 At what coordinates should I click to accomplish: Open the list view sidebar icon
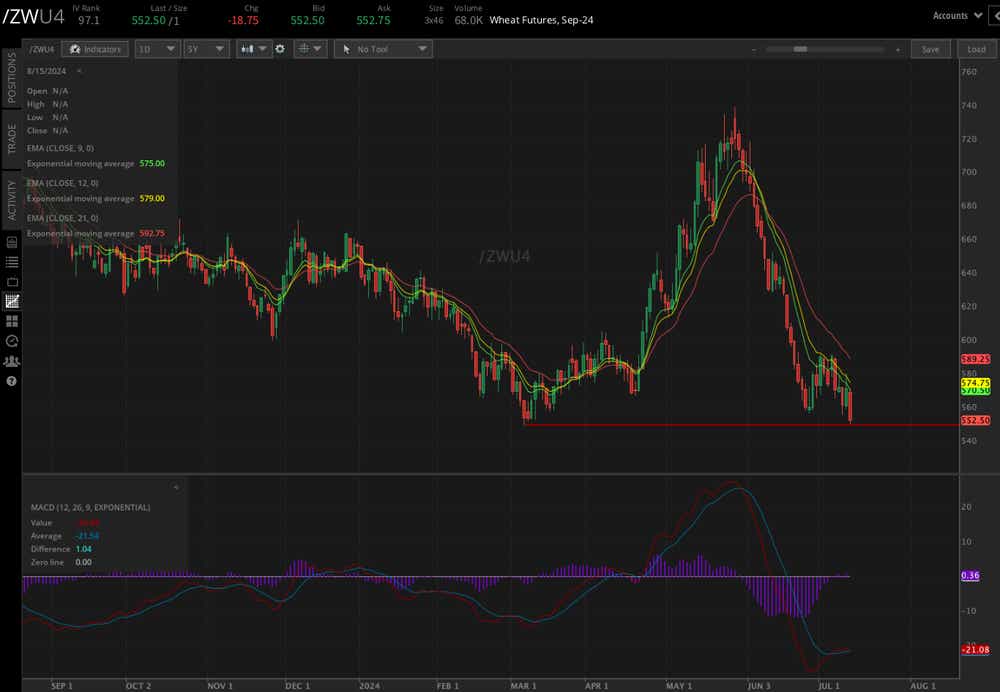tap(12, 262)
